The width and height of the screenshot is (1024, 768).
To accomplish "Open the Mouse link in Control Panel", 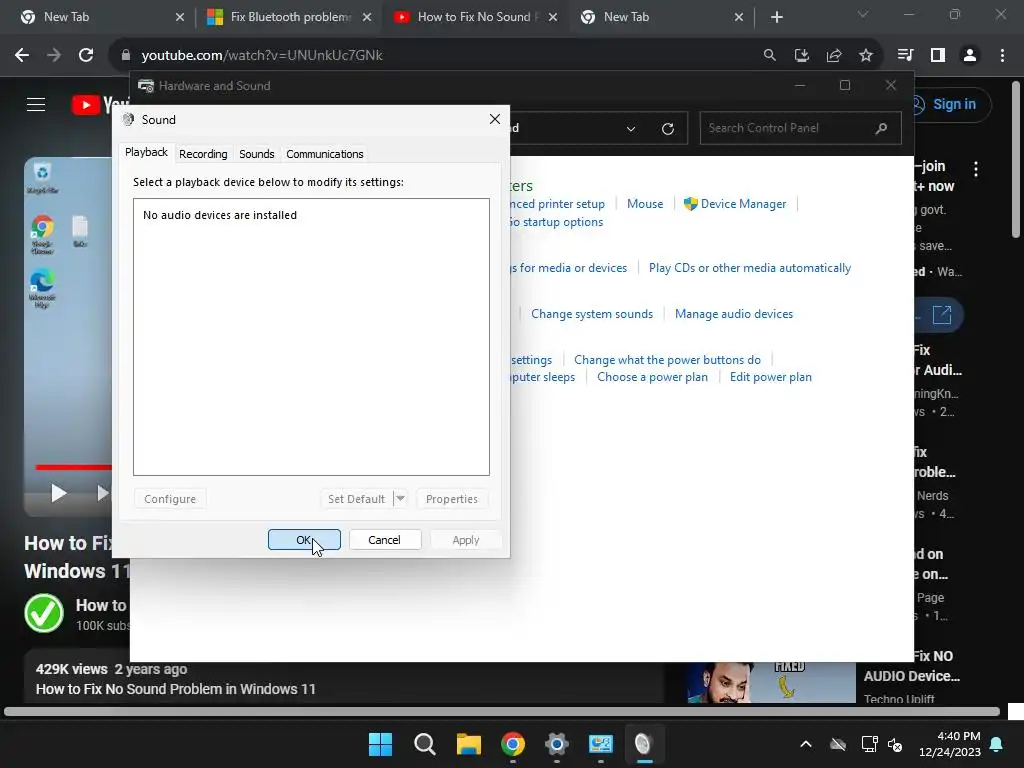I will (645, 204).
